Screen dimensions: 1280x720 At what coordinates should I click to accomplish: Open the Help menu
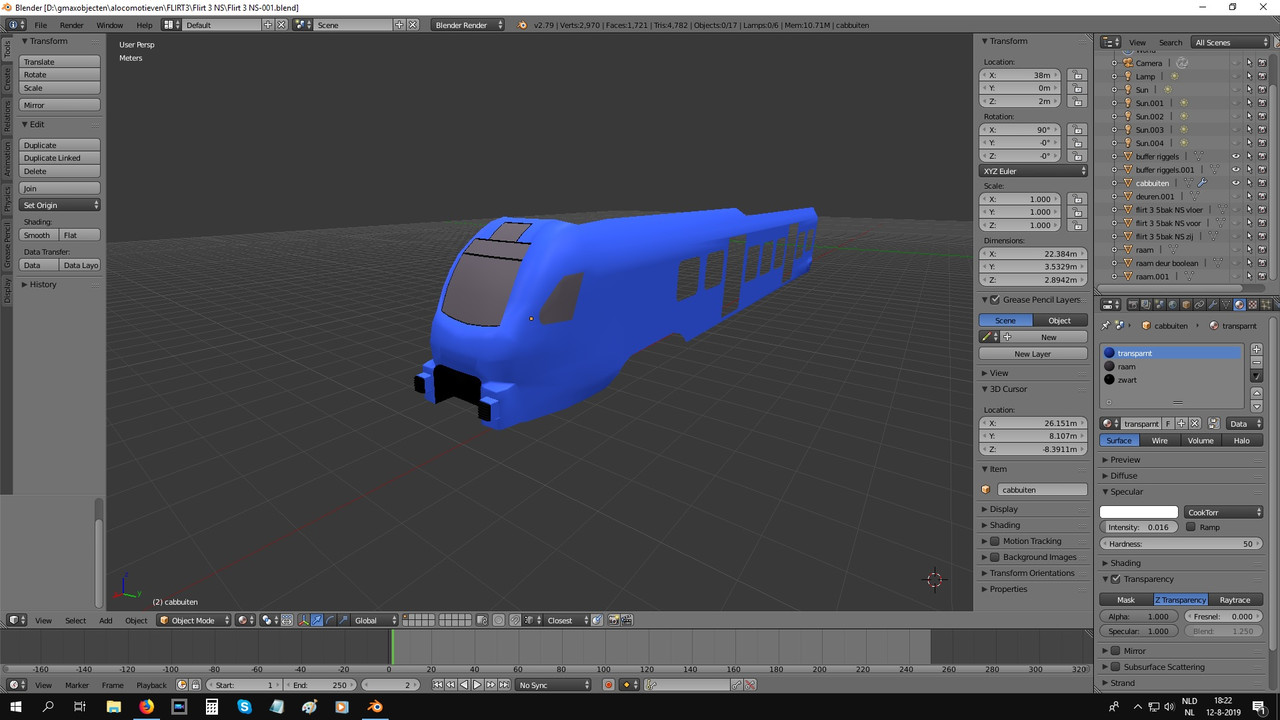(x=144, y=25)
